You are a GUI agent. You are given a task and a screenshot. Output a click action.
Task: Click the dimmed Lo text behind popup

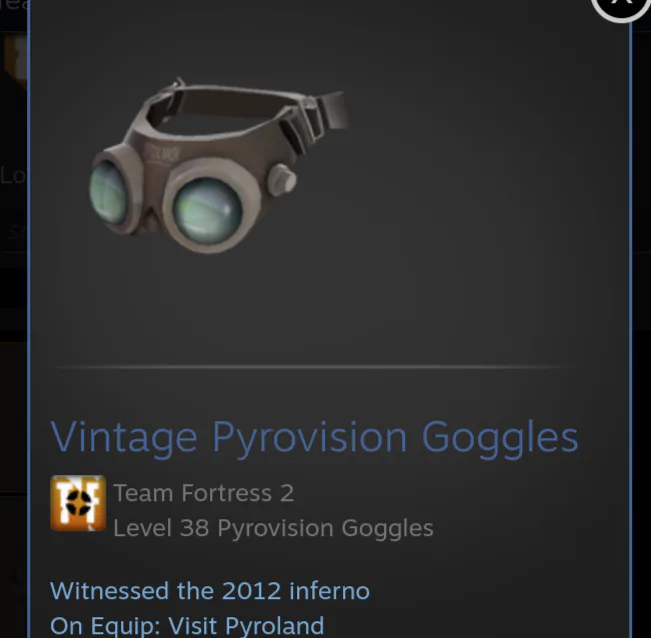(12, 175)
